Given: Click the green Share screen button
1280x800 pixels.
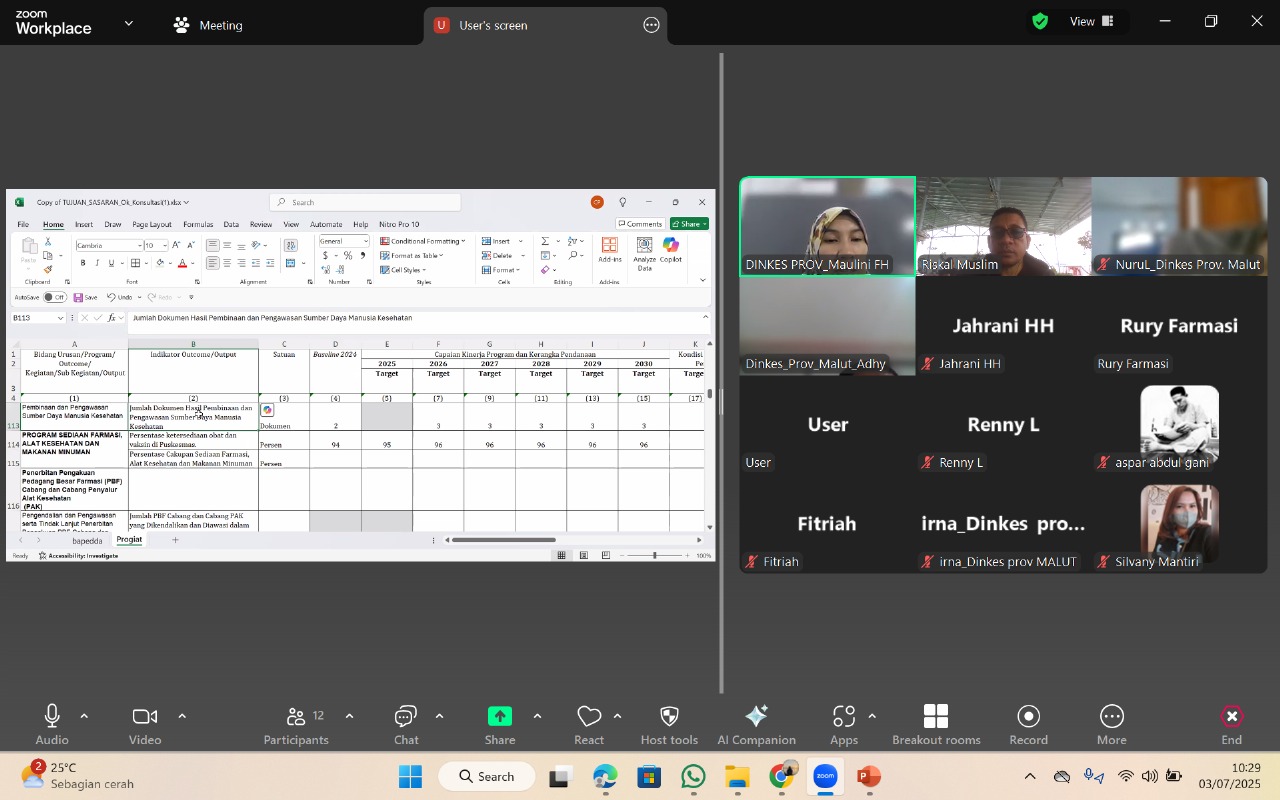Looking at the screenshot, I should (x=500, y=724).
